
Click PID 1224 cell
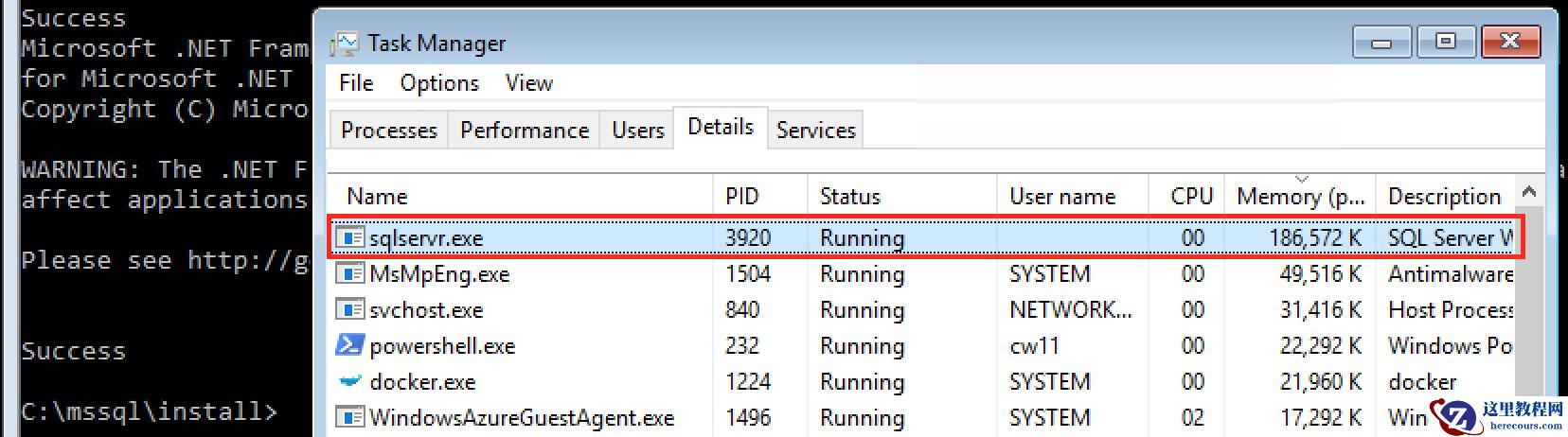(x=748, y=382)
